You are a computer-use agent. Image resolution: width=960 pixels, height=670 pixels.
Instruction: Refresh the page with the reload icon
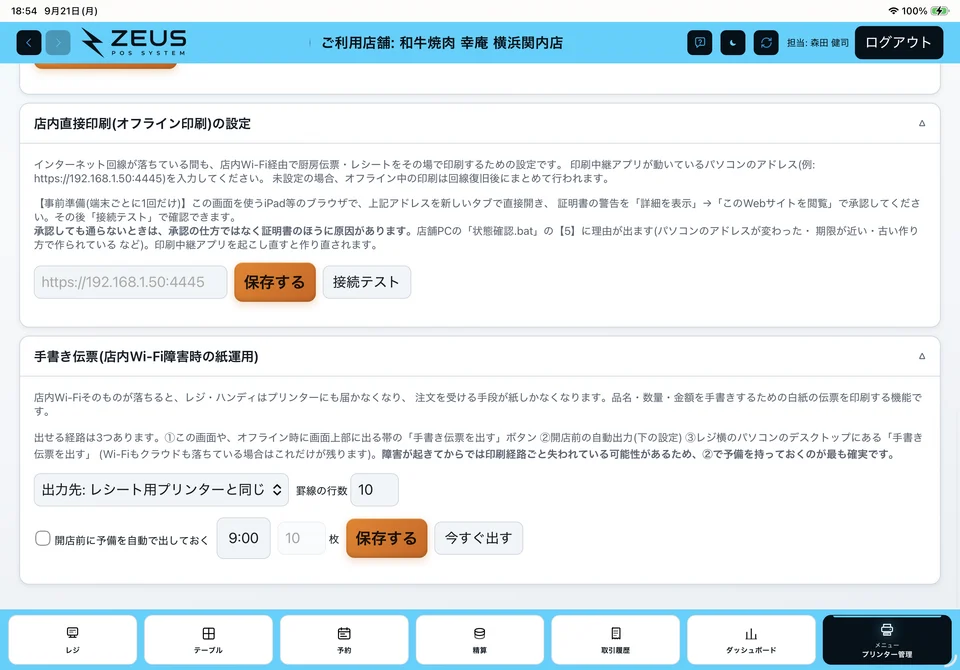pos(766,43)
